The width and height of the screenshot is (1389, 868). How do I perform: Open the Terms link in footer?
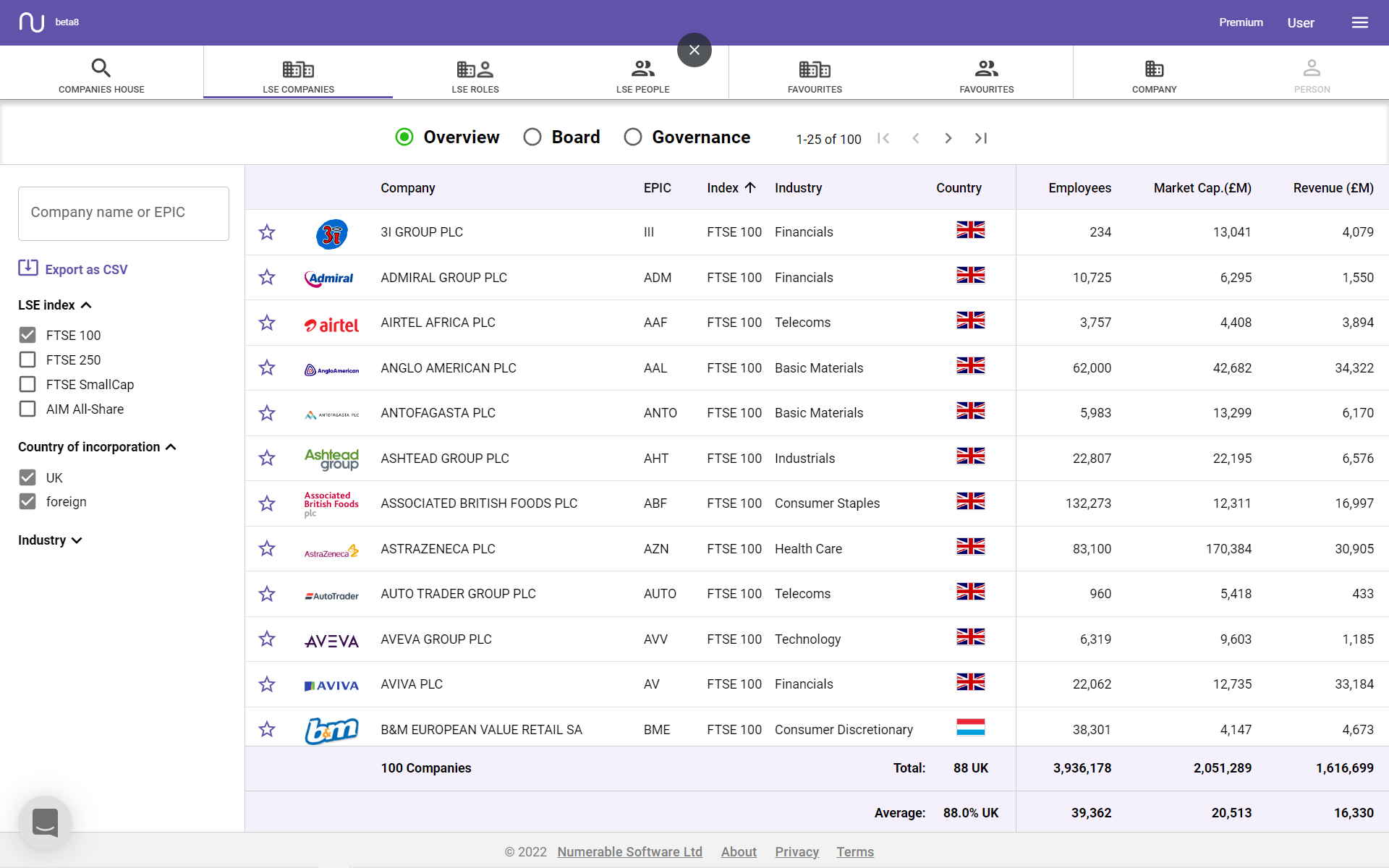coord(855,852)
